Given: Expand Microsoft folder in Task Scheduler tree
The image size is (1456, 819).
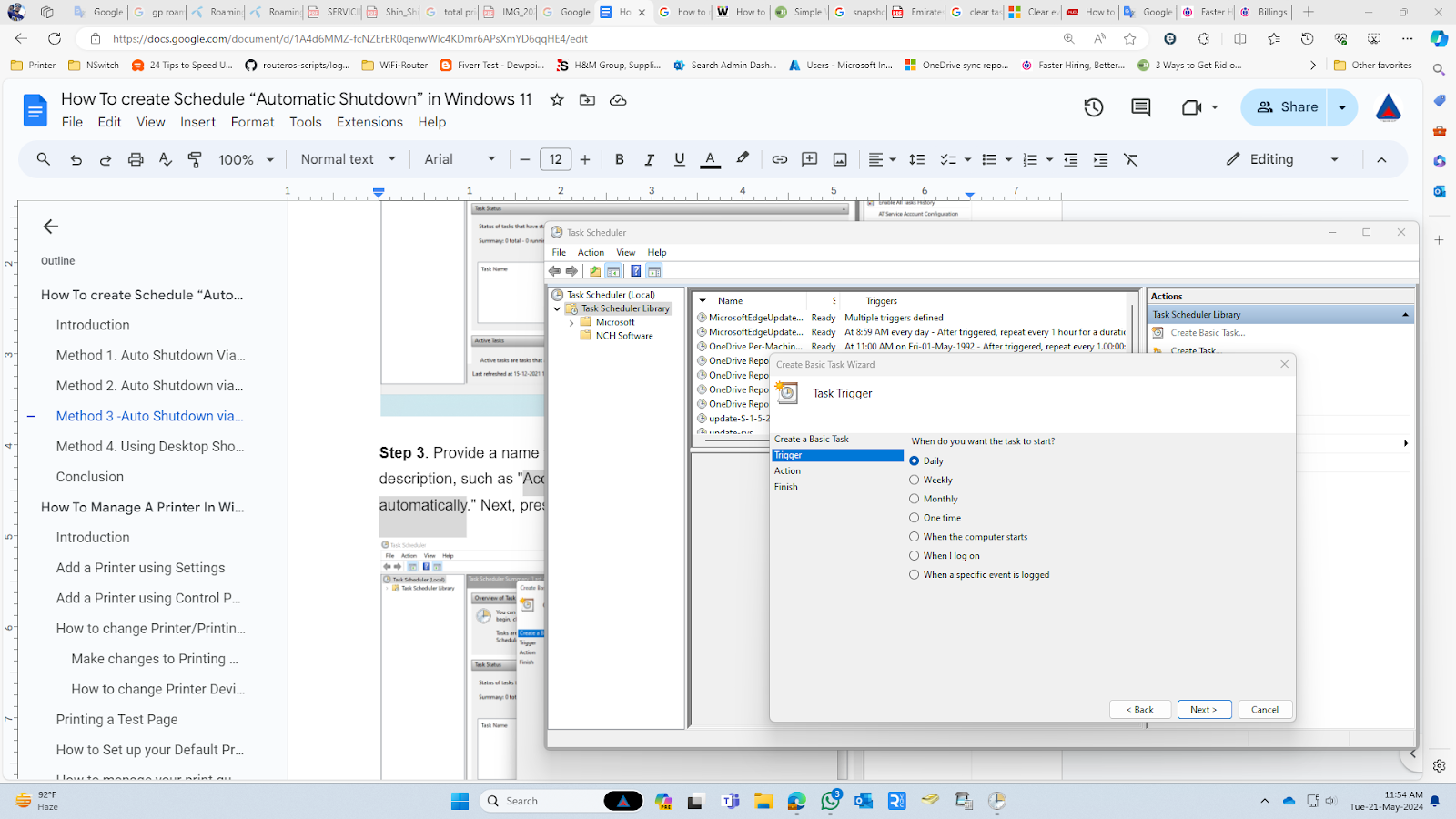Looking at the screenshot, I should [571, 322].
